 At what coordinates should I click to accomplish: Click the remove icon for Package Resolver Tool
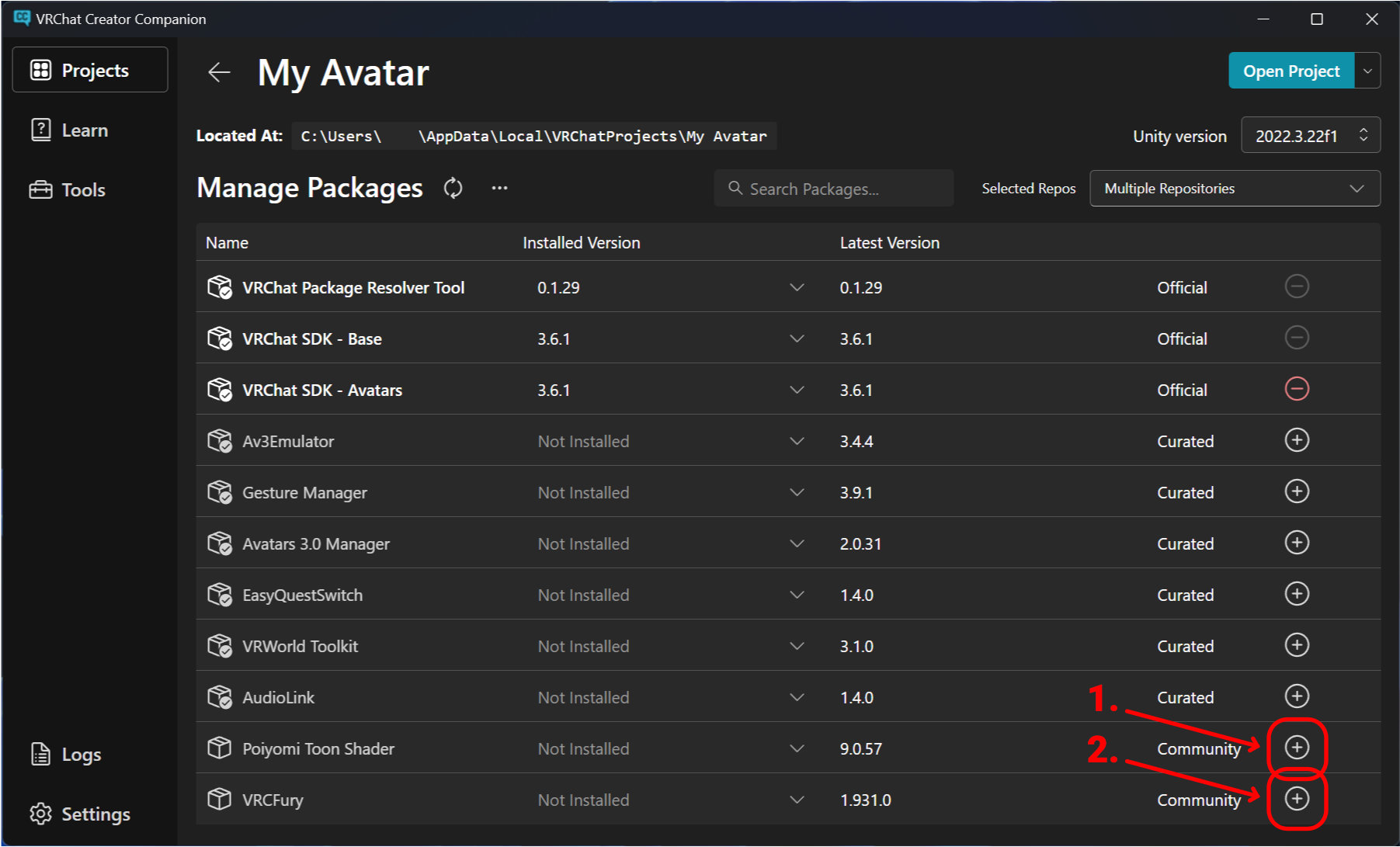tap(1297, 286)
